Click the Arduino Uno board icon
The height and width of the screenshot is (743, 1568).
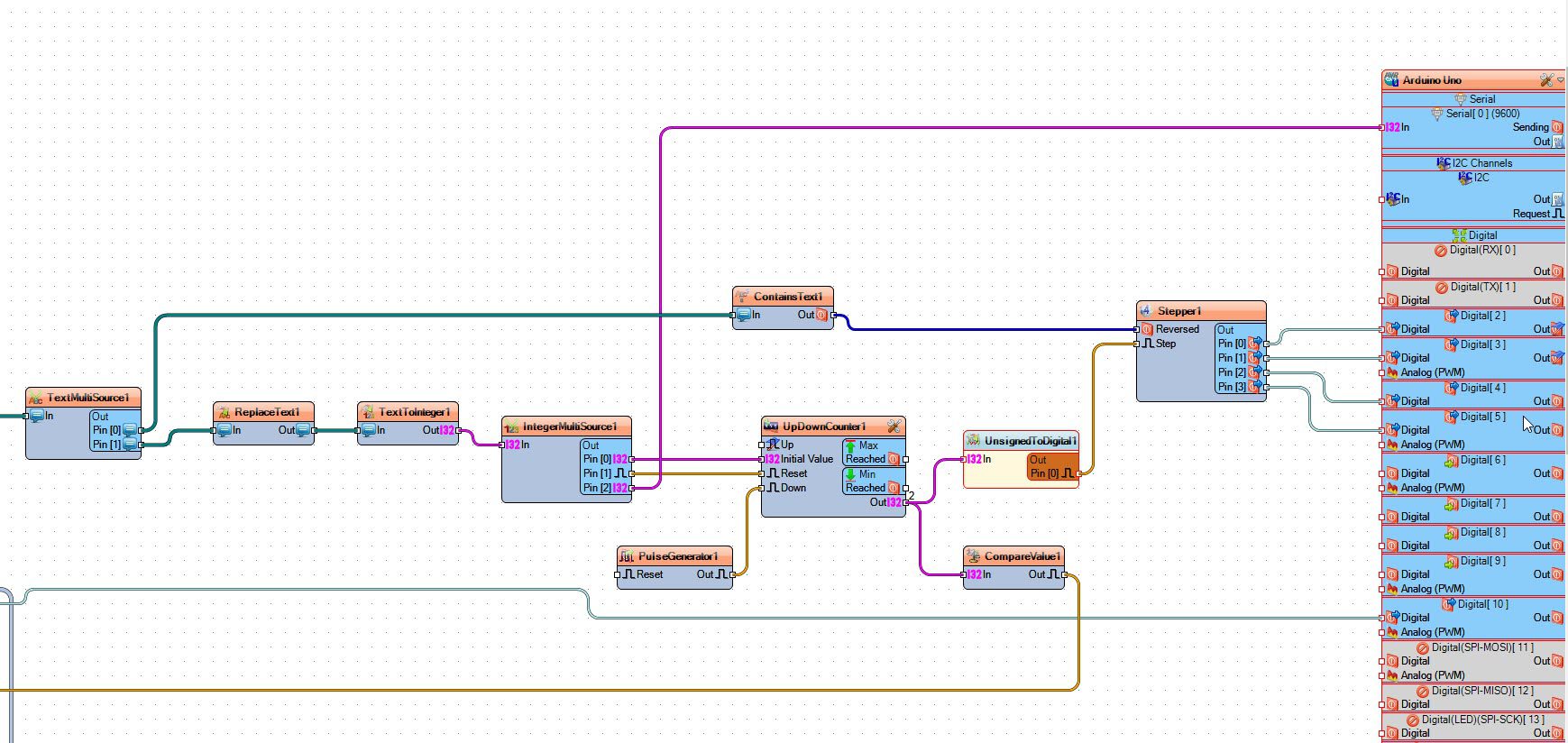point(1391,80)
